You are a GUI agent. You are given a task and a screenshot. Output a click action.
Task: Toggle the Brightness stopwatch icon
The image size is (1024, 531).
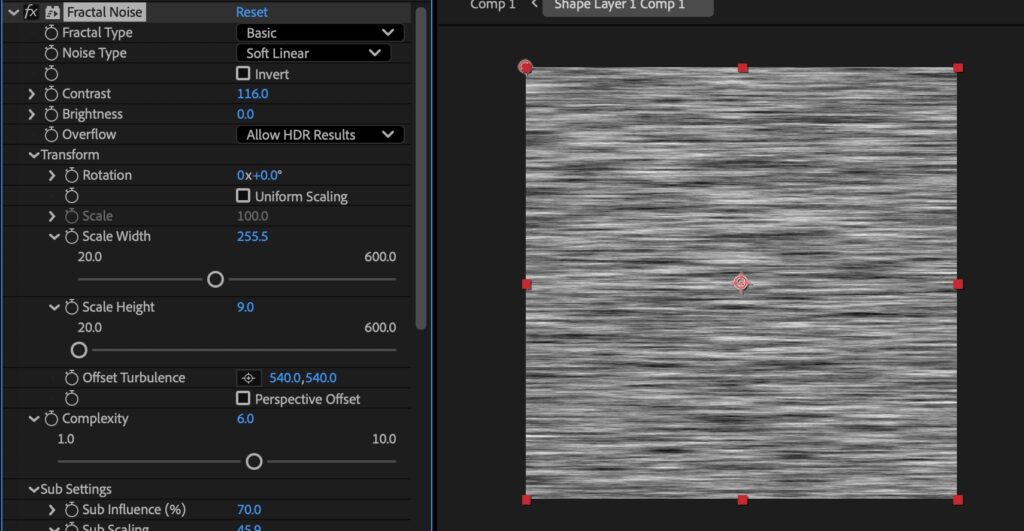pos(51,114)
